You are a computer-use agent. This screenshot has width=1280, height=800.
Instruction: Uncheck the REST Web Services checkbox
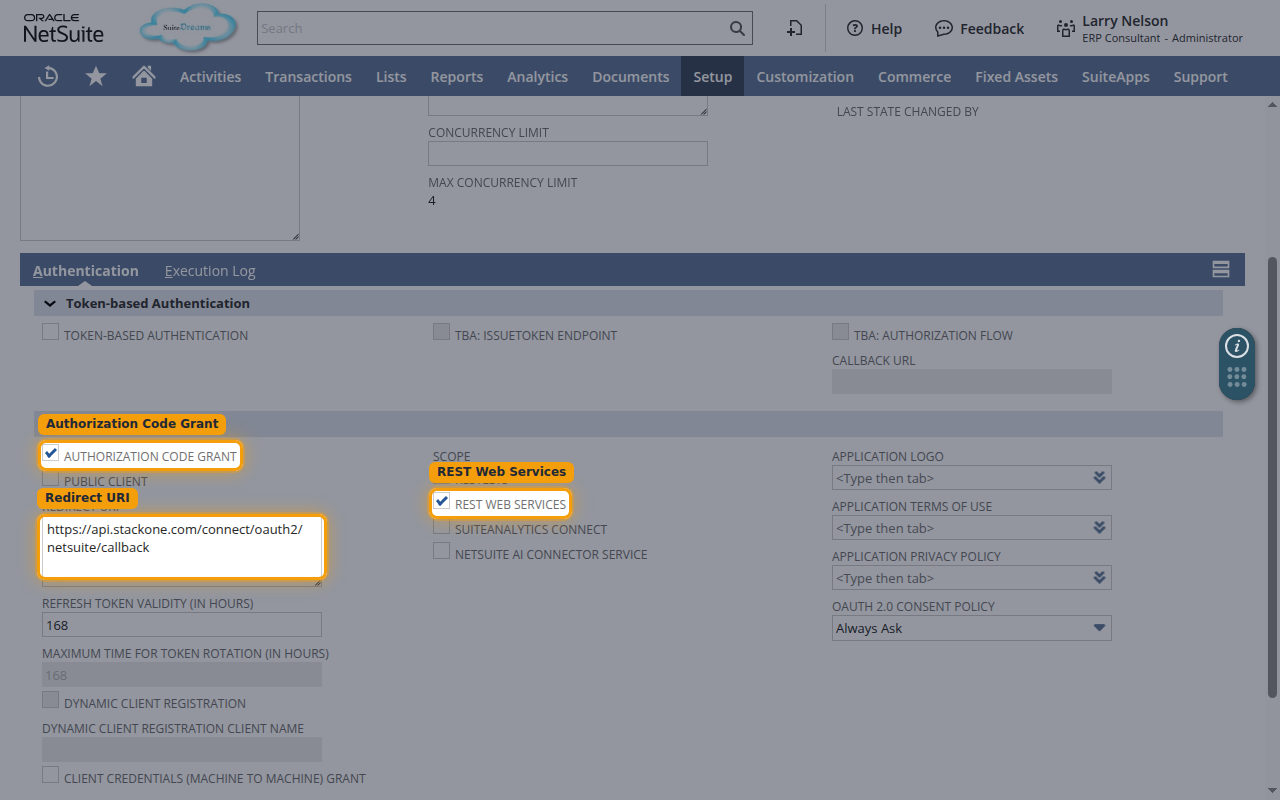tap(441, 502)
